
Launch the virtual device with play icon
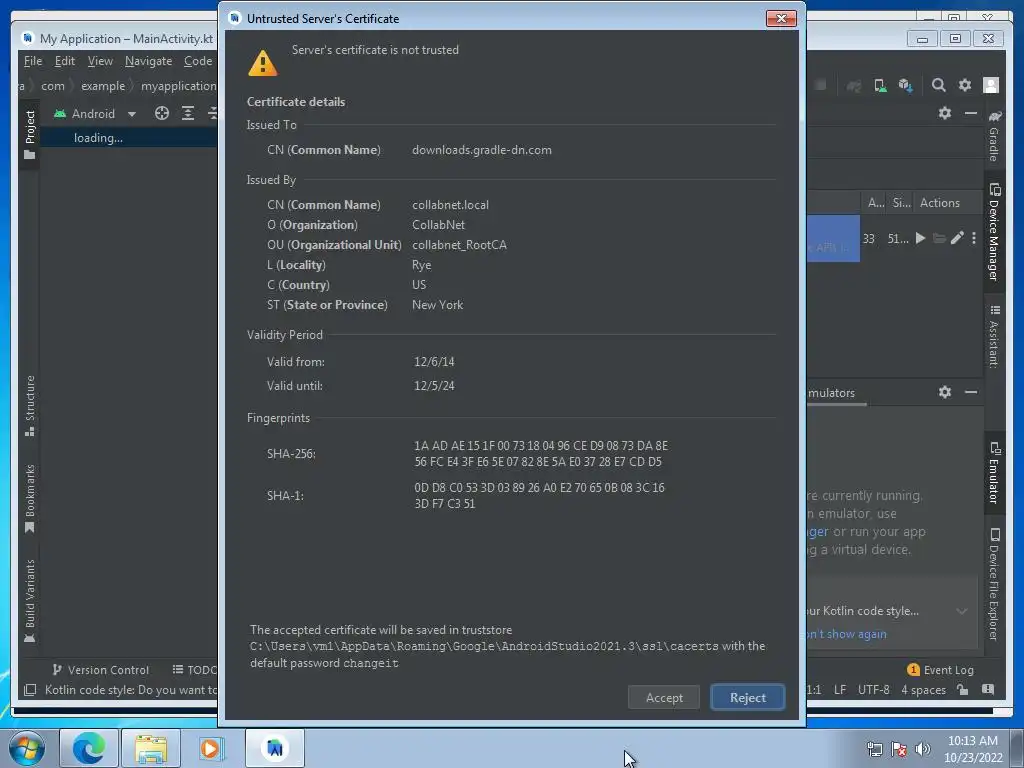click(x=920, y=238)
